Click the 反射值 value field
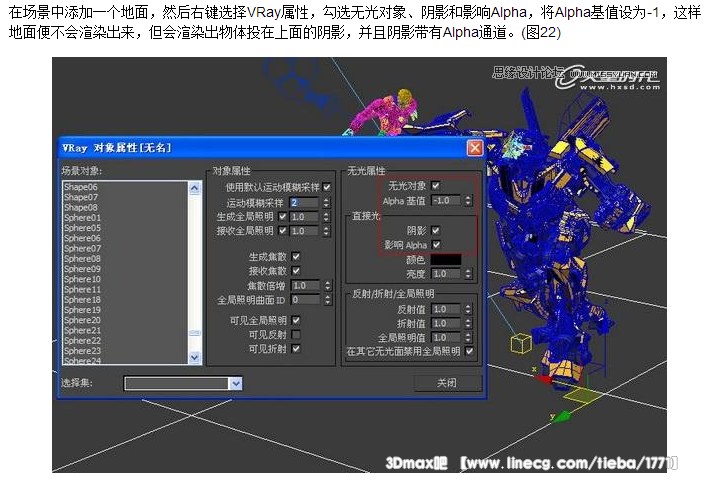This screenshot has width=707, height=480. [x=446, y=309]
